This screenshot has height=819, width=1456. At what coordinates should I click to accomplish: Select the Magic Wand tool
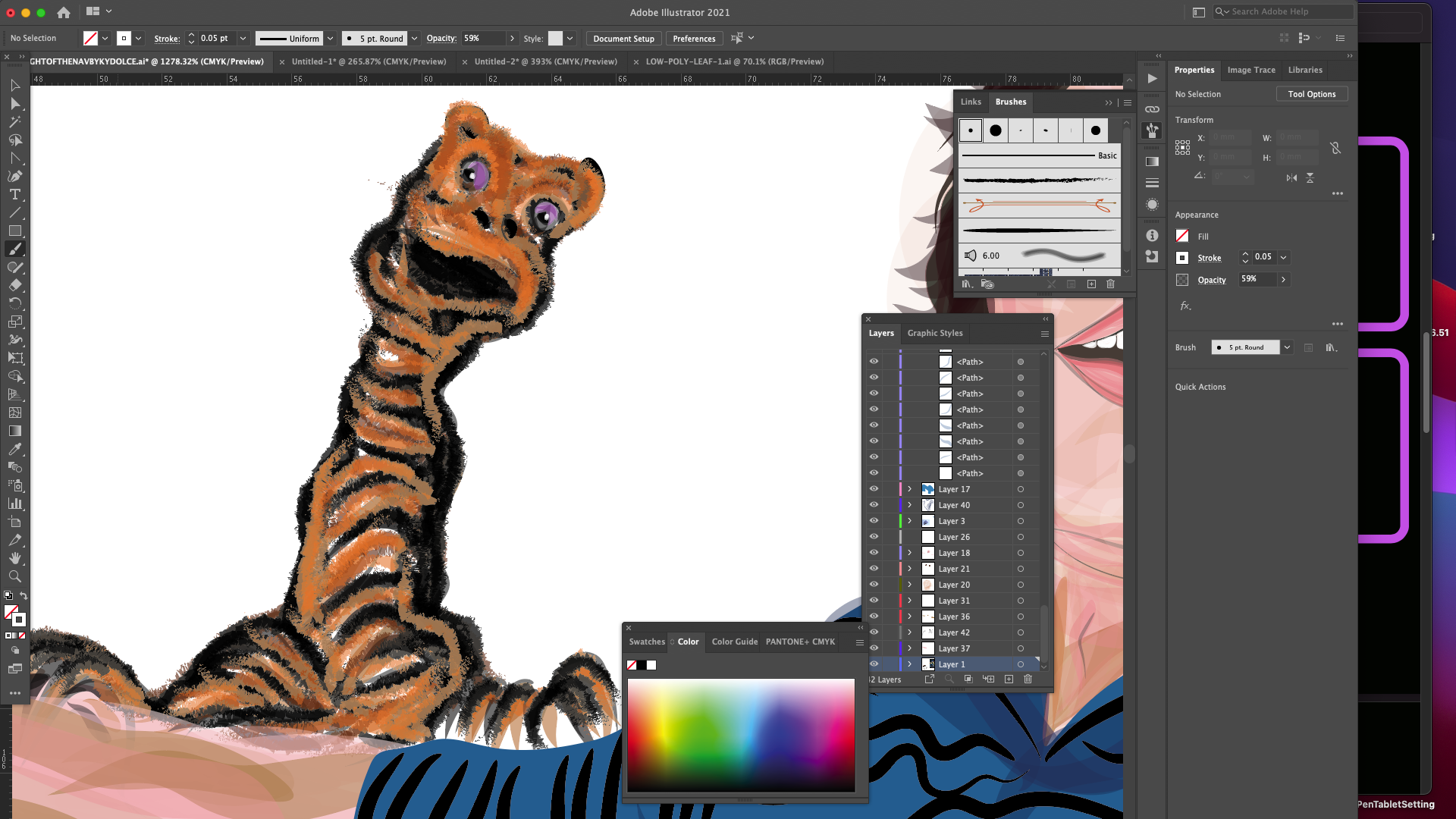pos(14,121)
